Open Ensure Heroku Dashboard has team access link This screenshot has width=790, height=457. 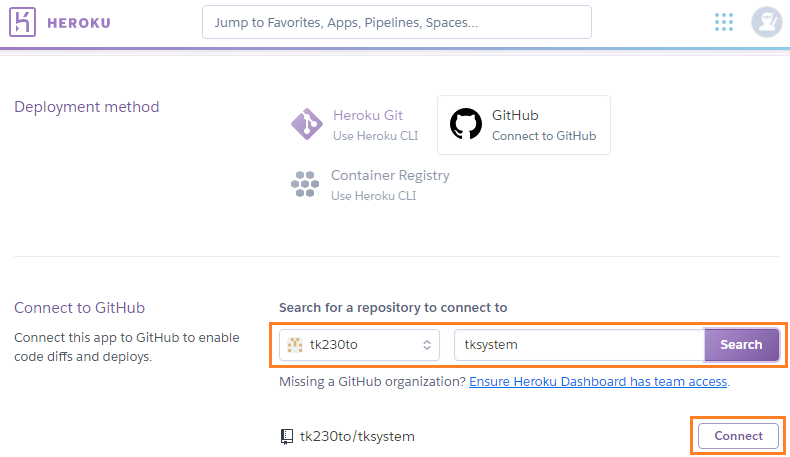pyautogui.click(x=598, y=381)
